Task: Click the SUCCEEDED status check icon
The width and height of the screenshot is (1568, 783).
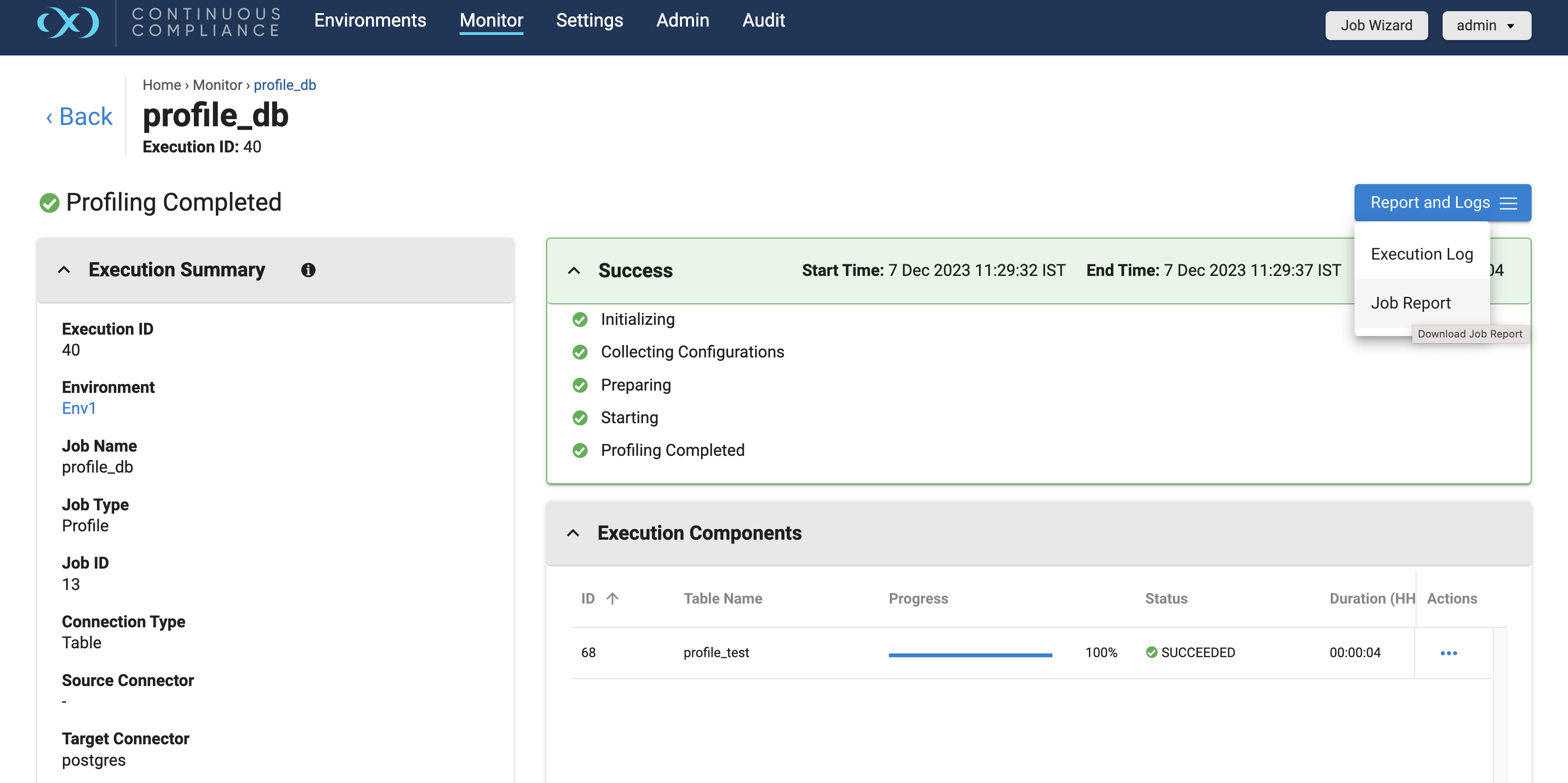Action: pos(1151,652)
